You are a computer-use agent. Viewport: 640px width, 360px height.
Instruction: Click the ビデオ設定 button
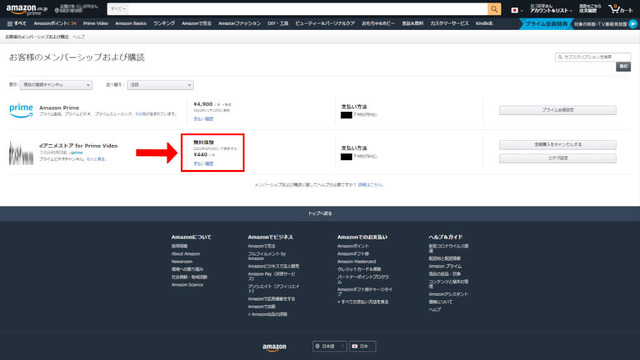pyautogui.click(x=558, y=158)
